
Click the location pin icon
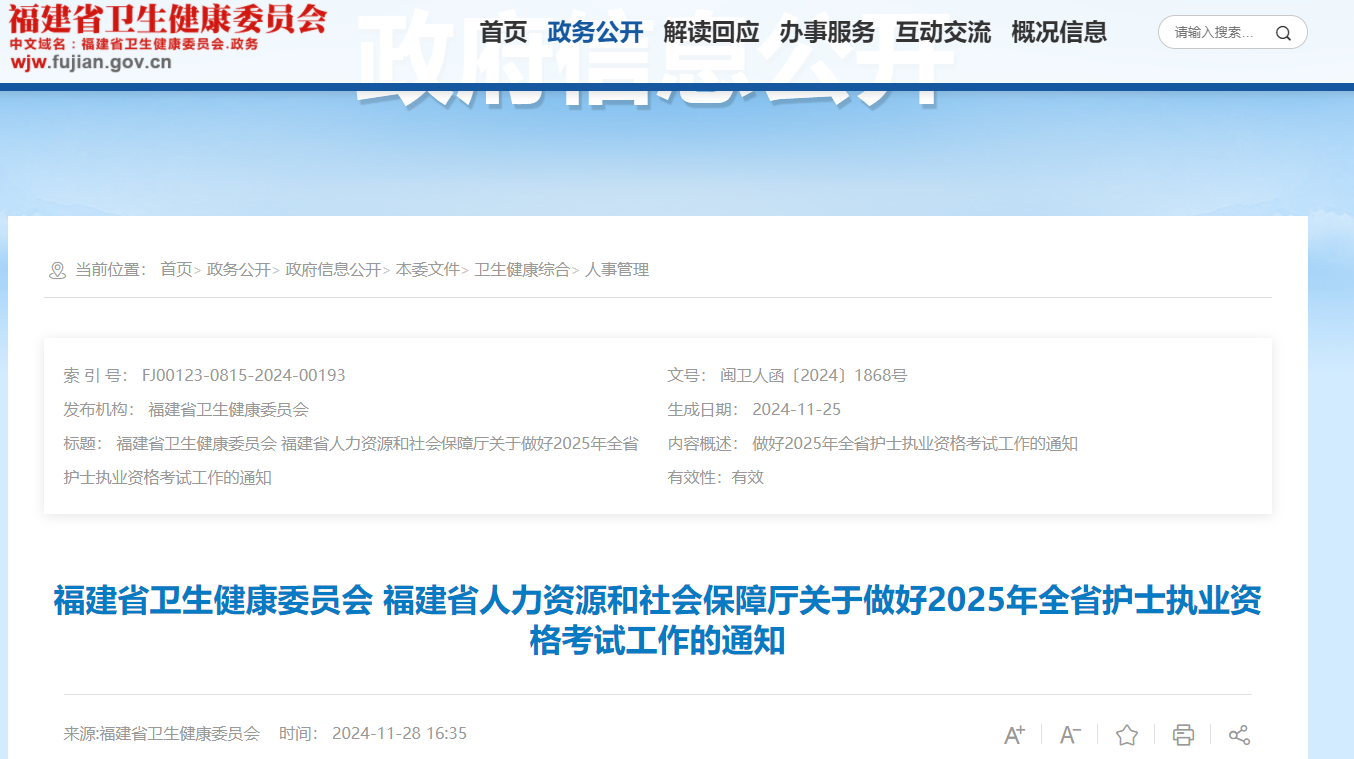pos(57,270)
